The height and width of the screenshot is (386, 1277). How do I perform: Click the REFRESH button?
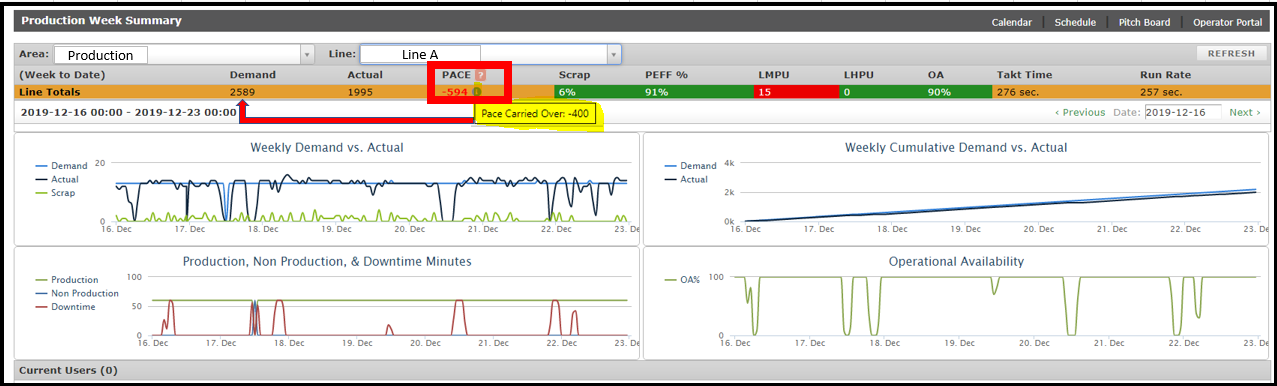tap(1231, 54)
